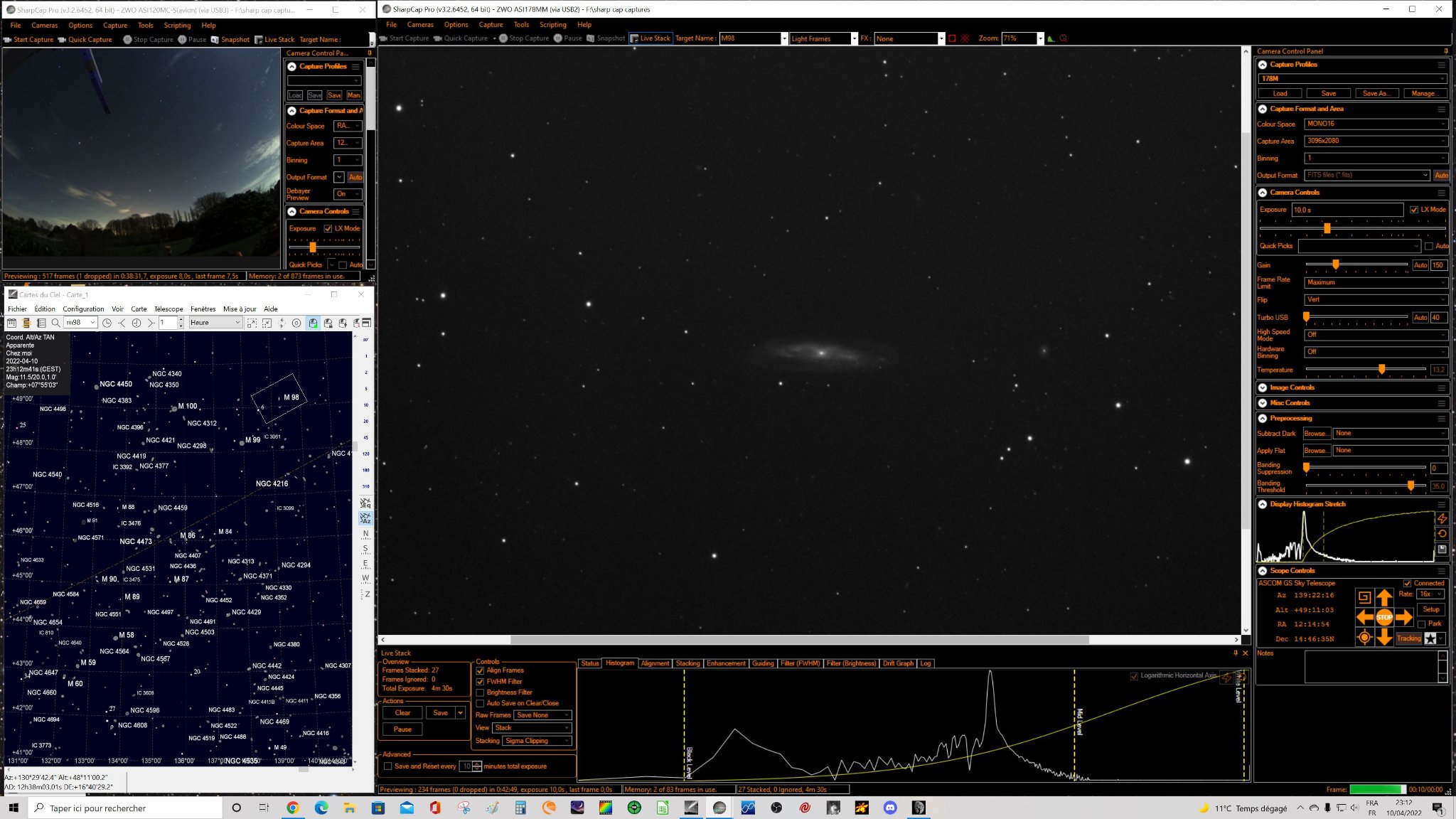Toggle the Park checkbox

pos(1421,624)
